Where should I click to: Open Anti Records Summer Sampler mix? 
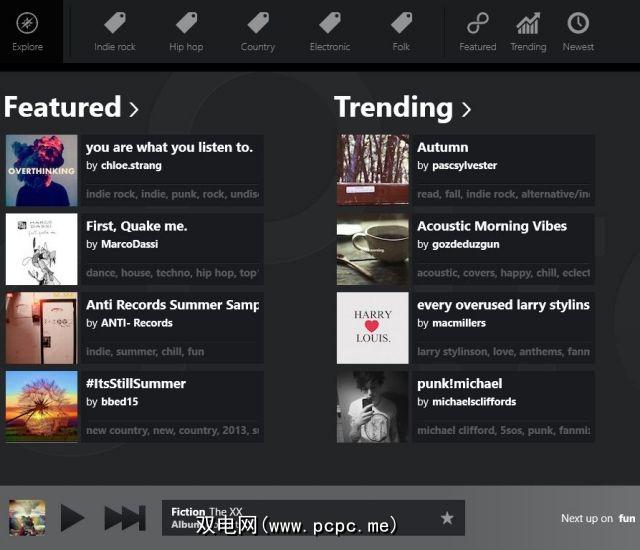pyautogui.click(x=172, y=305)
